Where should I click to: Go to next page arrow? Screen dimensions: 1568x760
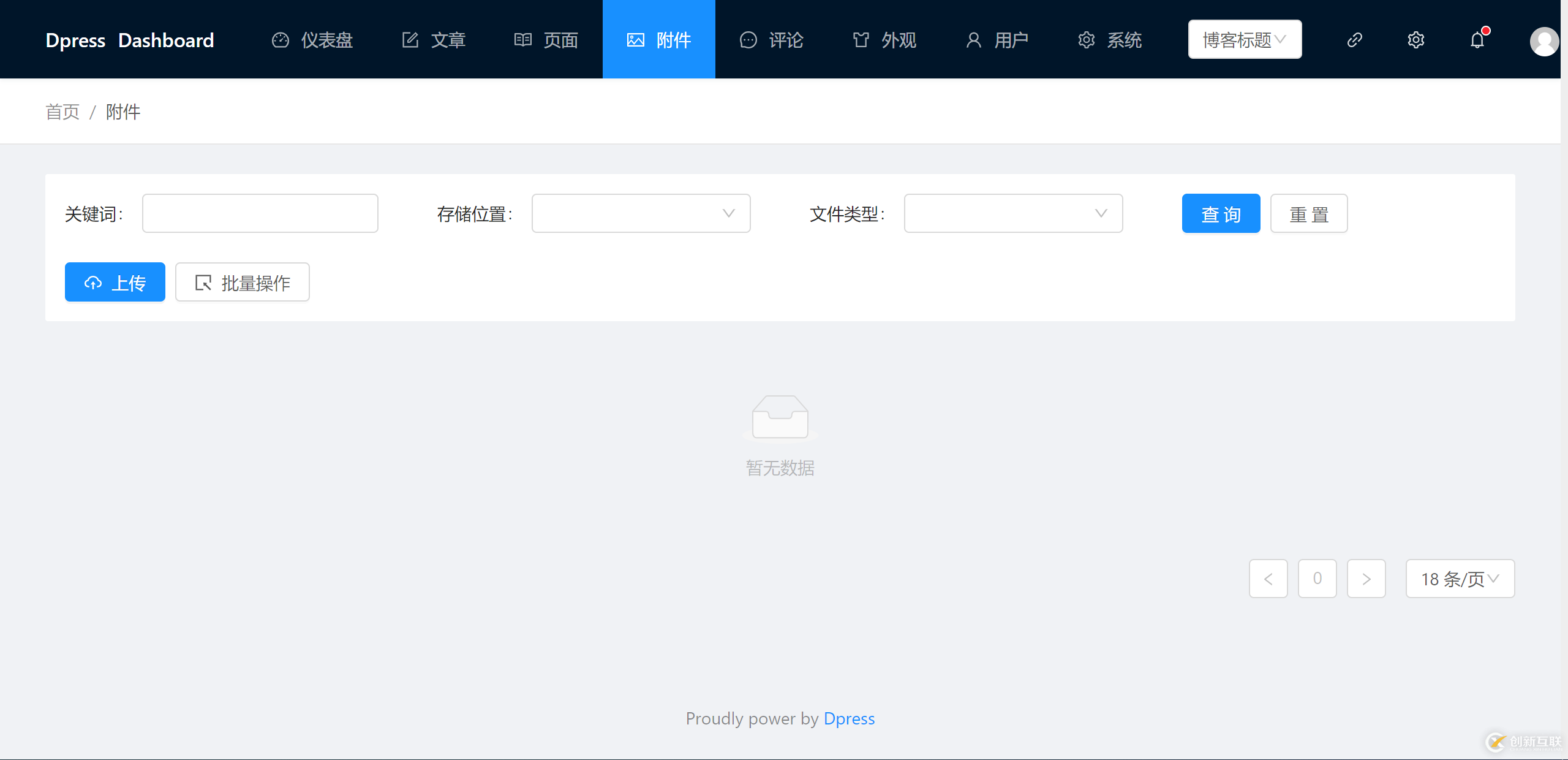point(1366,579)
